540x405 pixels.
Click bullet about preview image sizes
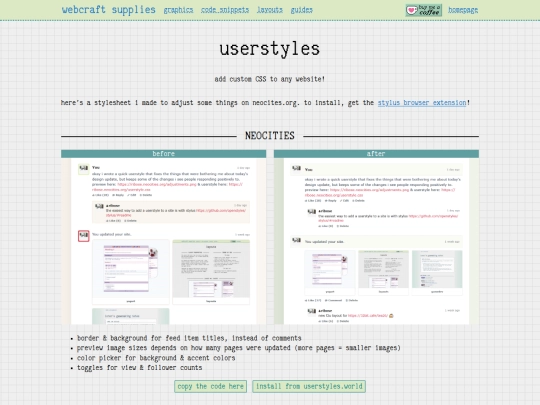239,348
